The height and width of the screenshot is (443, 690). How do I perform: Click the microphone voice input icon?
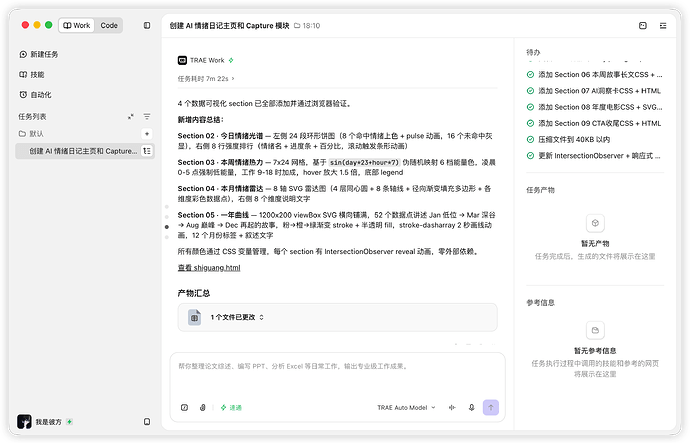(x=471, y=407)
